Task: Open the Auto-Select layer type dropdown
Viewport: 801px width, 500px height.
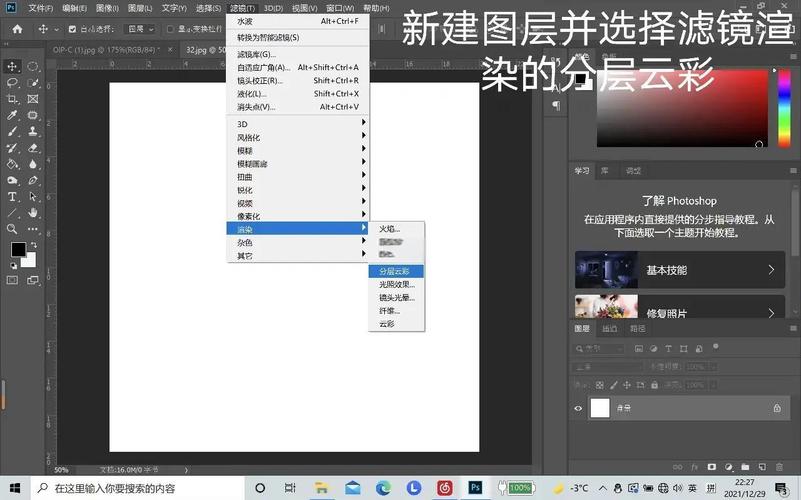Action: (x=140, y=30)
